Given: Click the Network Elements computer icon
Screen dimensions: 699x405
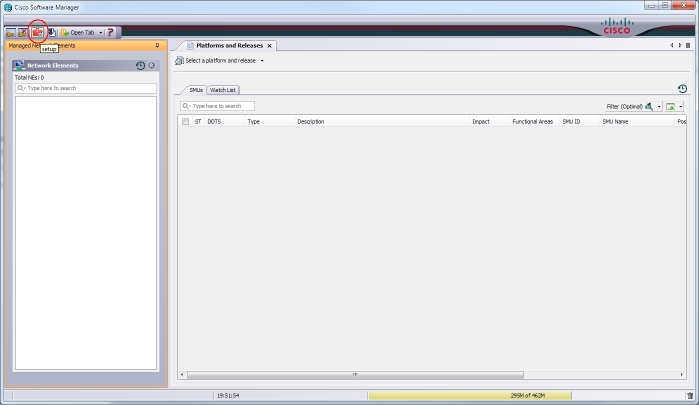Looking at the screenshot, I should [x=19, y=65].
